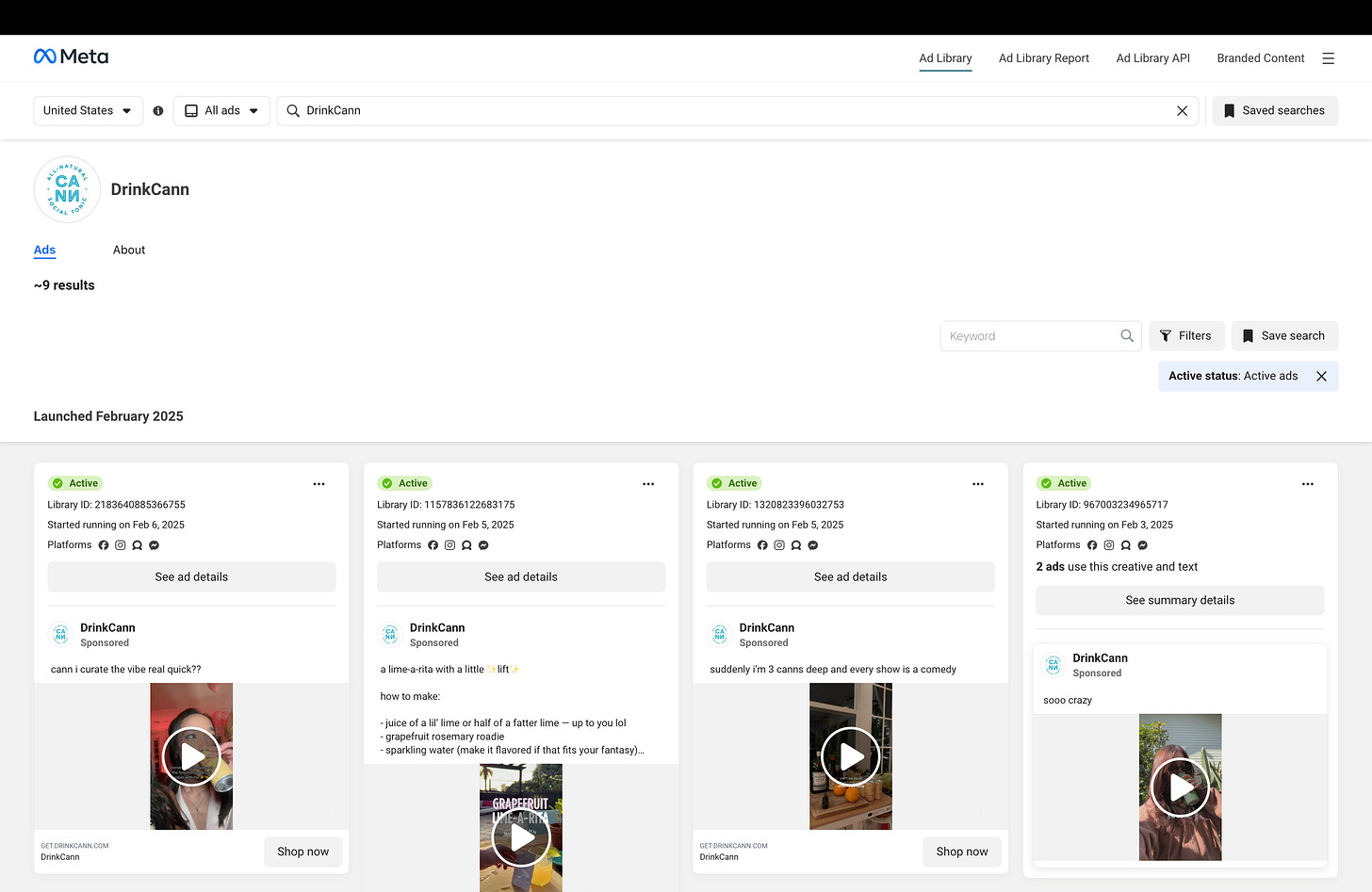Click Shop now on the first ad
This screenshot has height=892, width=1372.
tap(303, 851)
